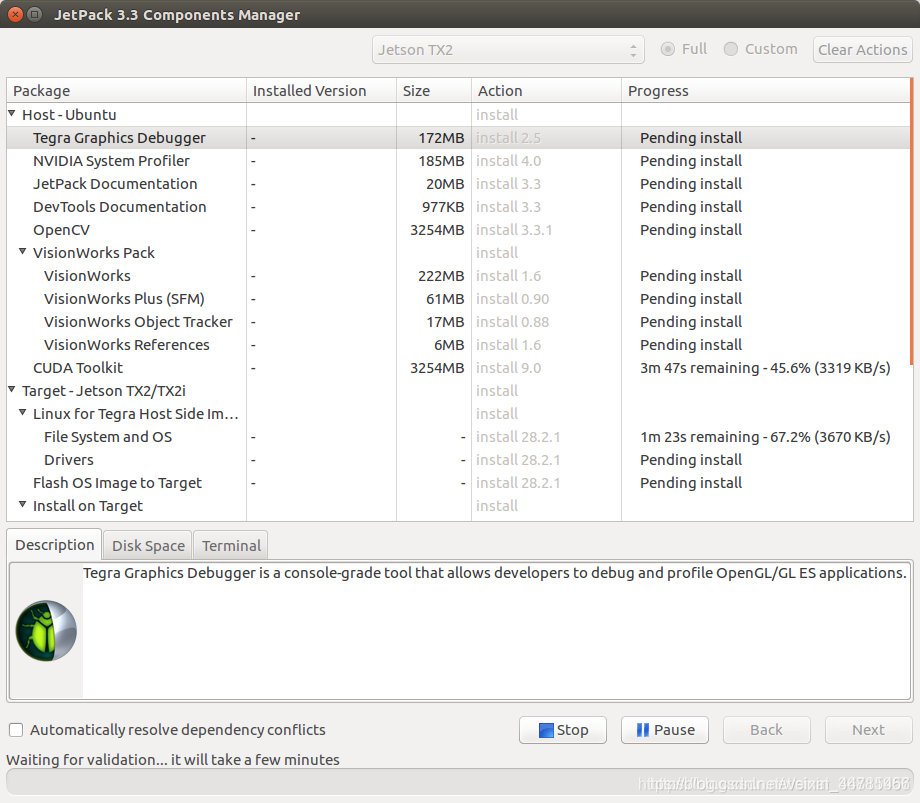
Task: Click the Progress column header
Action: [765, 90]
